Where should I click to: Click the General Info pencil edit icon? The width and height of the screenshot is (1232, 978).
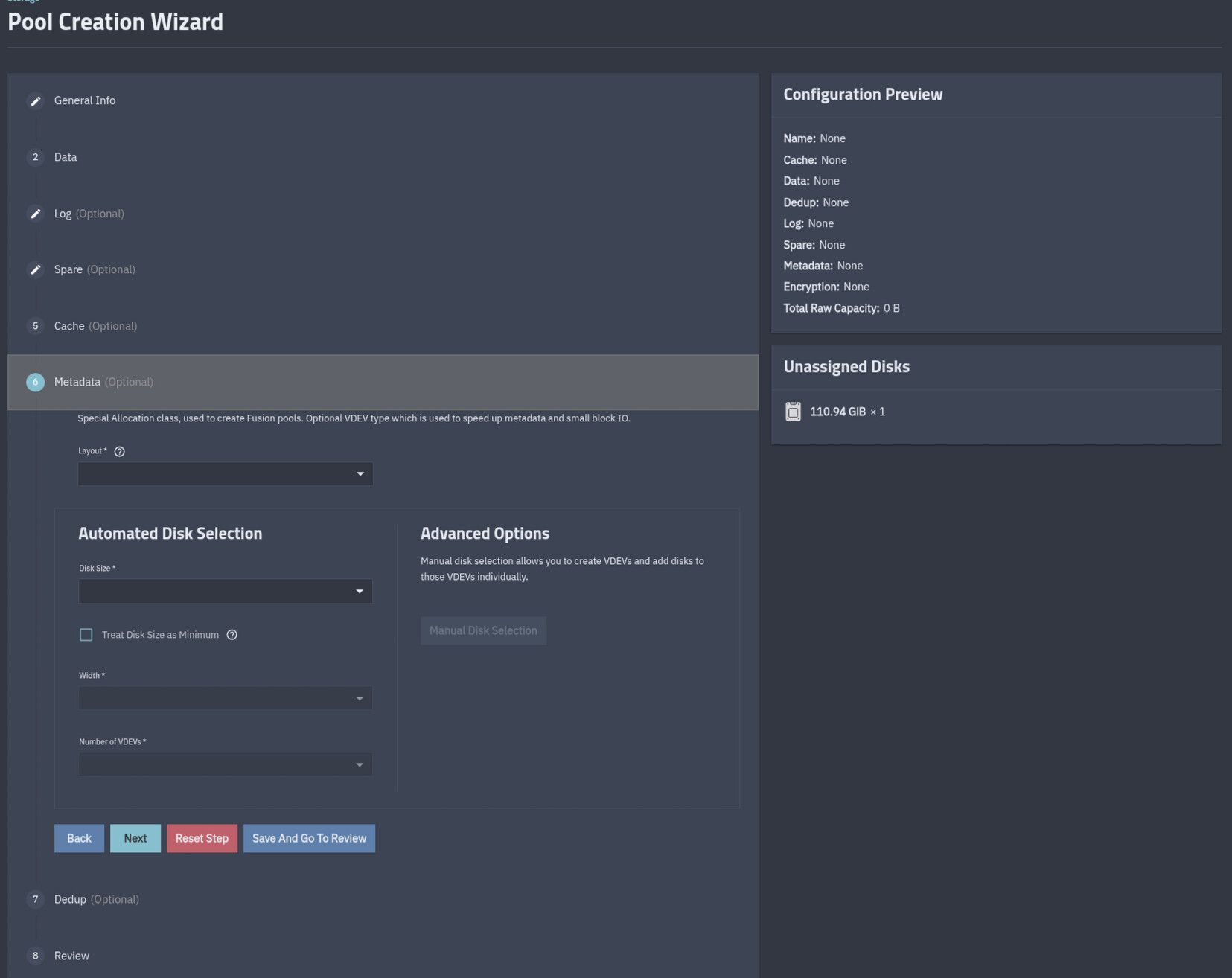[35, 101]
